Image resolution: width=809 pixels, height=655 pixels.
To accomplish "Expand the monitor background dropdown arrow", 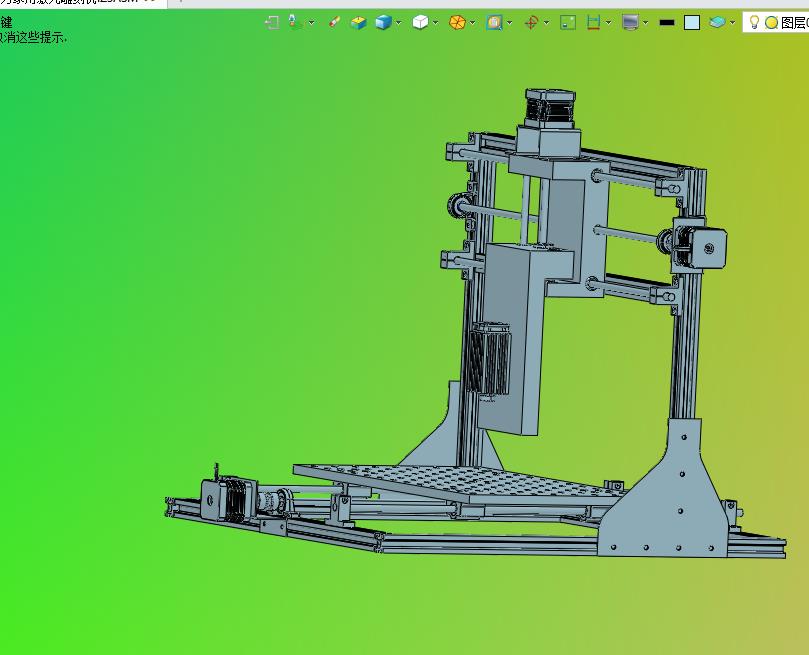I will (645, 23).
